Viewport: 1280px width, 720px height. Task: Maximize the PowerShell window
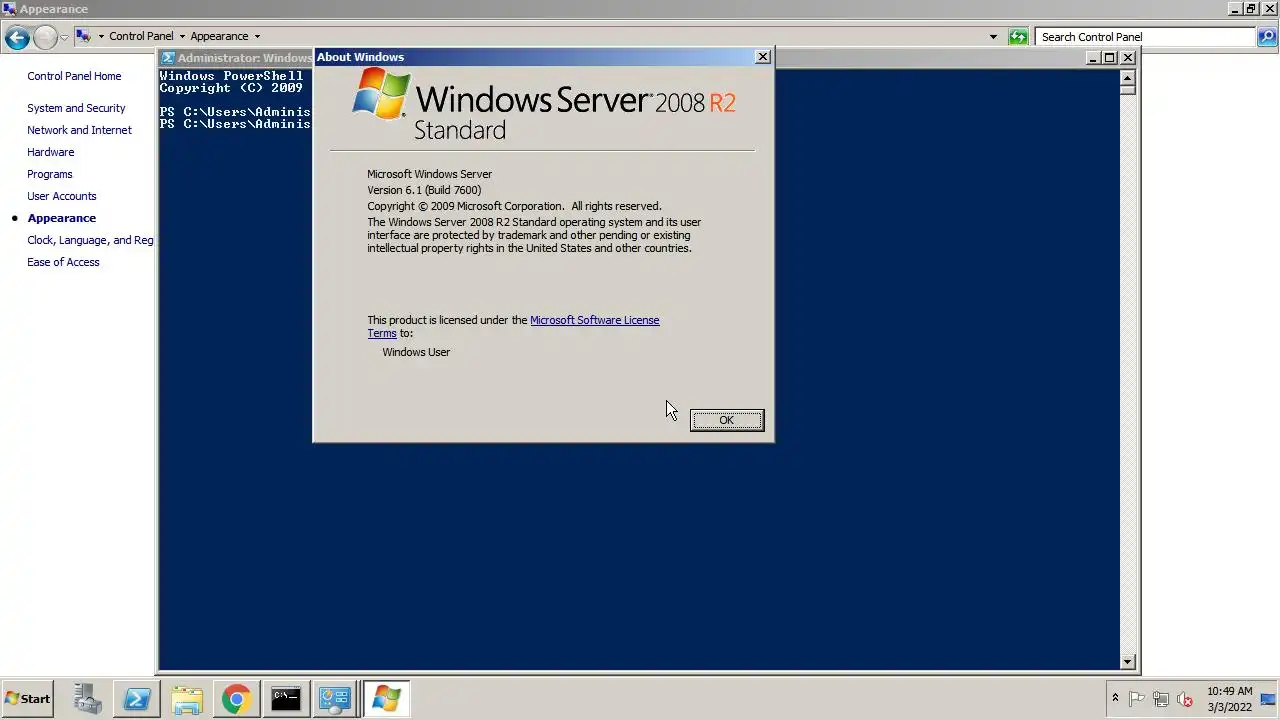coord(1109,58)
